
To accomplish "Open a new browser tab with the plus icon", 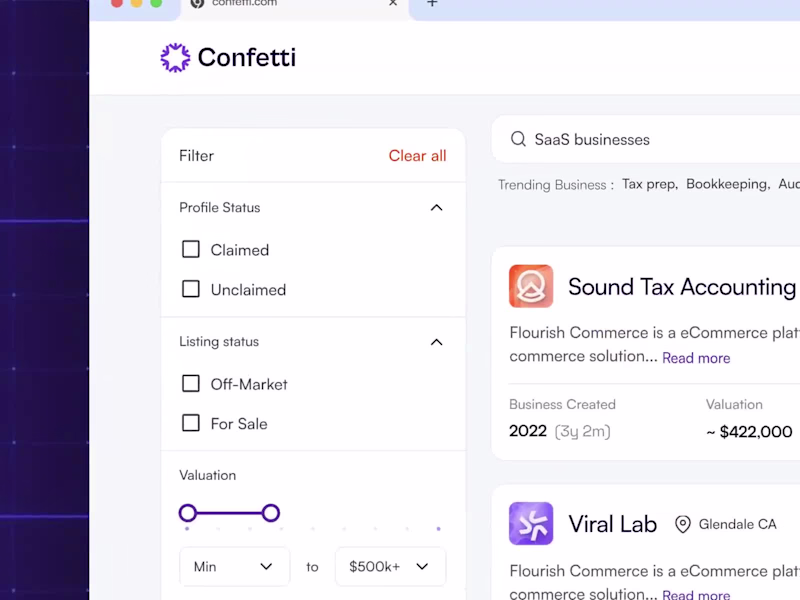I will [432, 4].
